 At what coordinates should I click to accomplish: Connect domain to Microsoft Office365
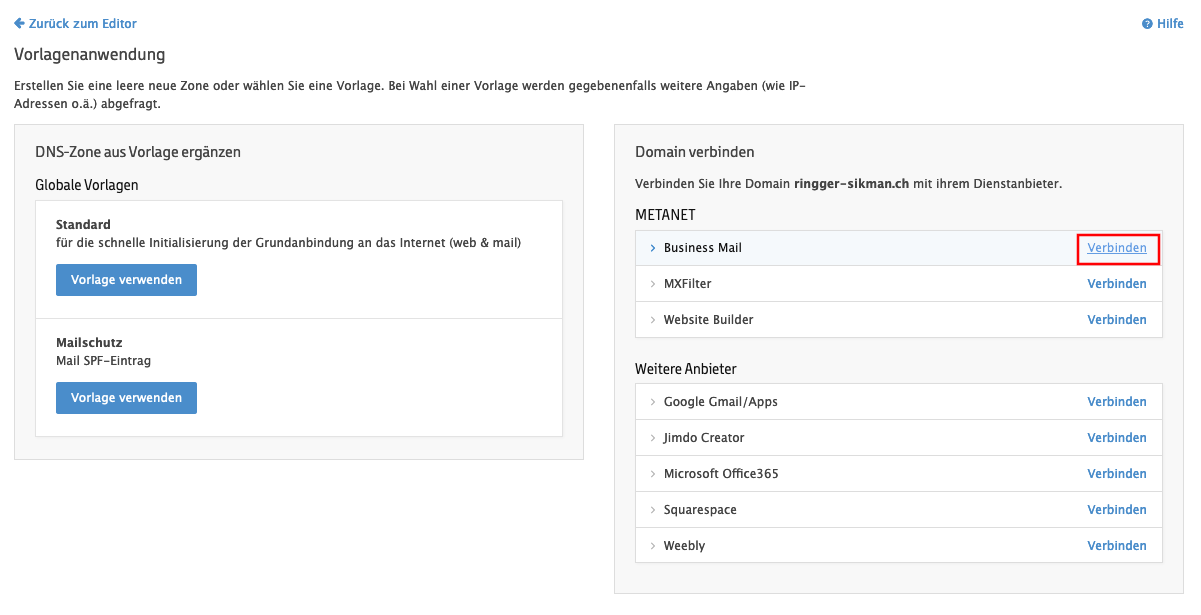pos(1117,474)
